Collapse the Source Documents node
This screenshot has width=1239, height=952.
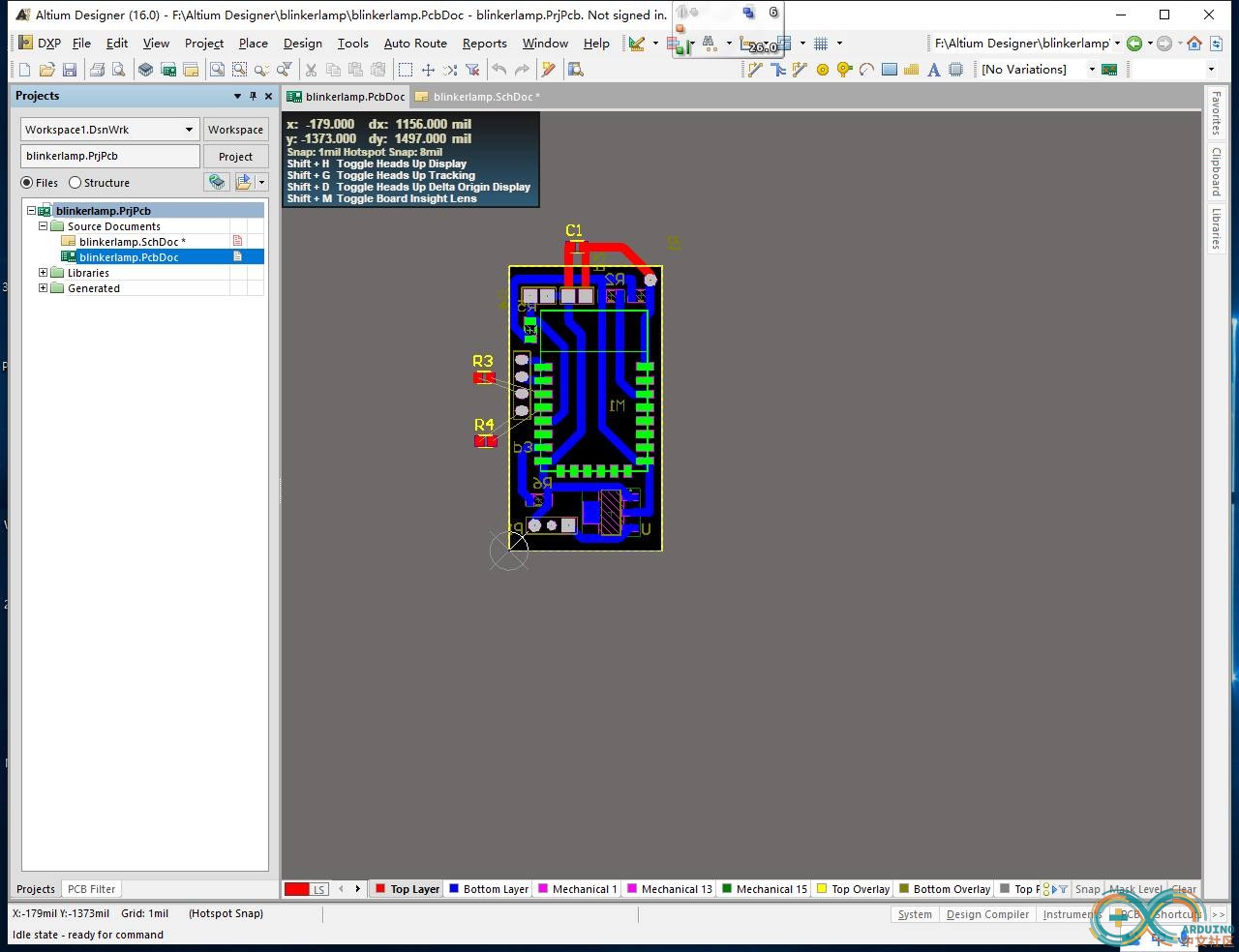click(43, 226)
